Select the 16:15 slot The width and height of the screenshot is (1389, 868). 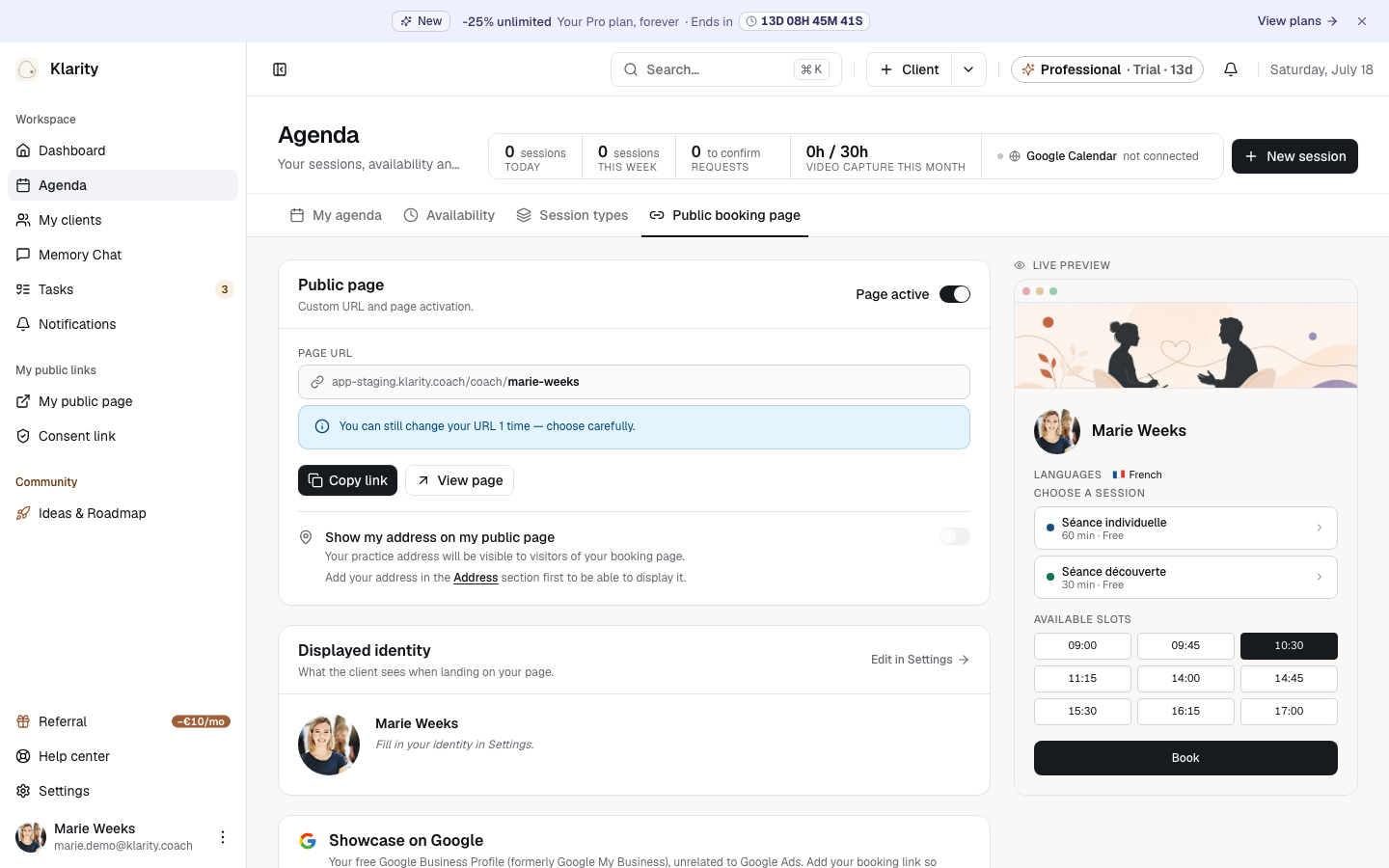click(1185, 711)
